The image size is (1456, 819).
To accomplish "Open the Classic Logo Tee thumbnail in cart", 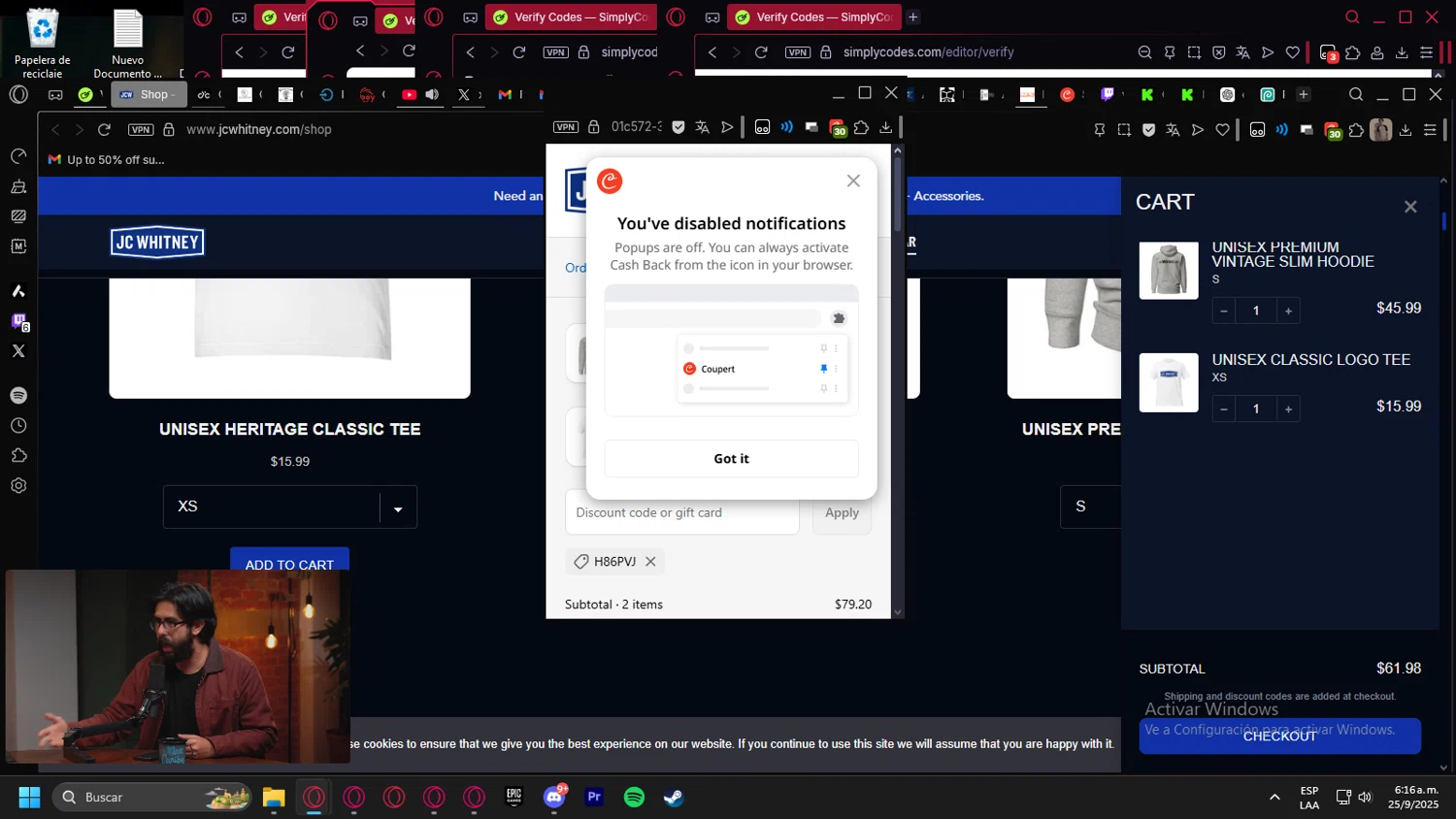I will tap(1169, 382).
